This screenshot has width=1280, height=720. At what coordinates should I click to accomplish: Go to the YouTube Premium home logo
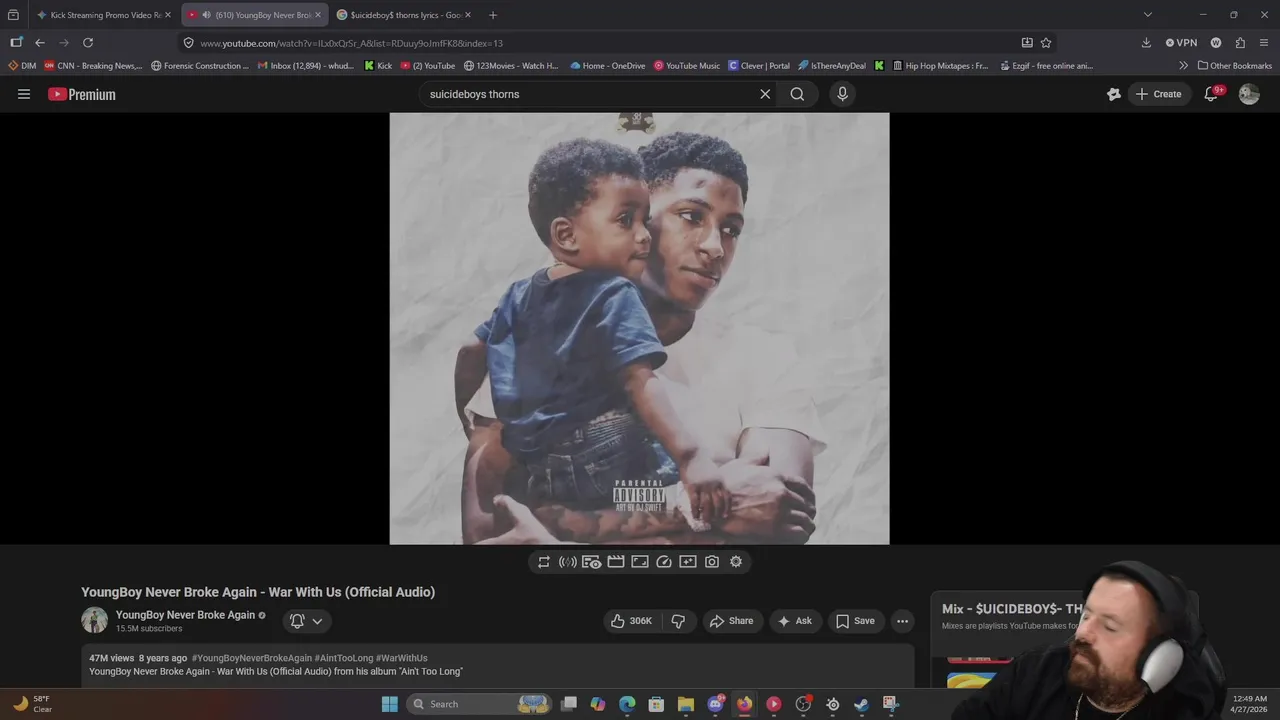coord(82,94)
